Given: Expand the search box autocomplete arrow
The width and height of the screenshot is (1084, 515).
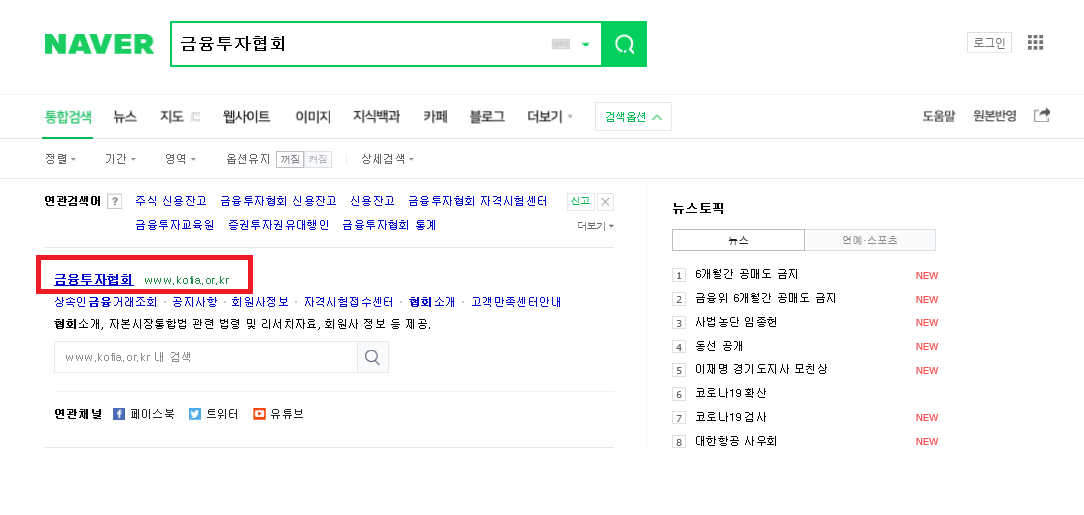Looking at the screenshot, I should (586, 44).
